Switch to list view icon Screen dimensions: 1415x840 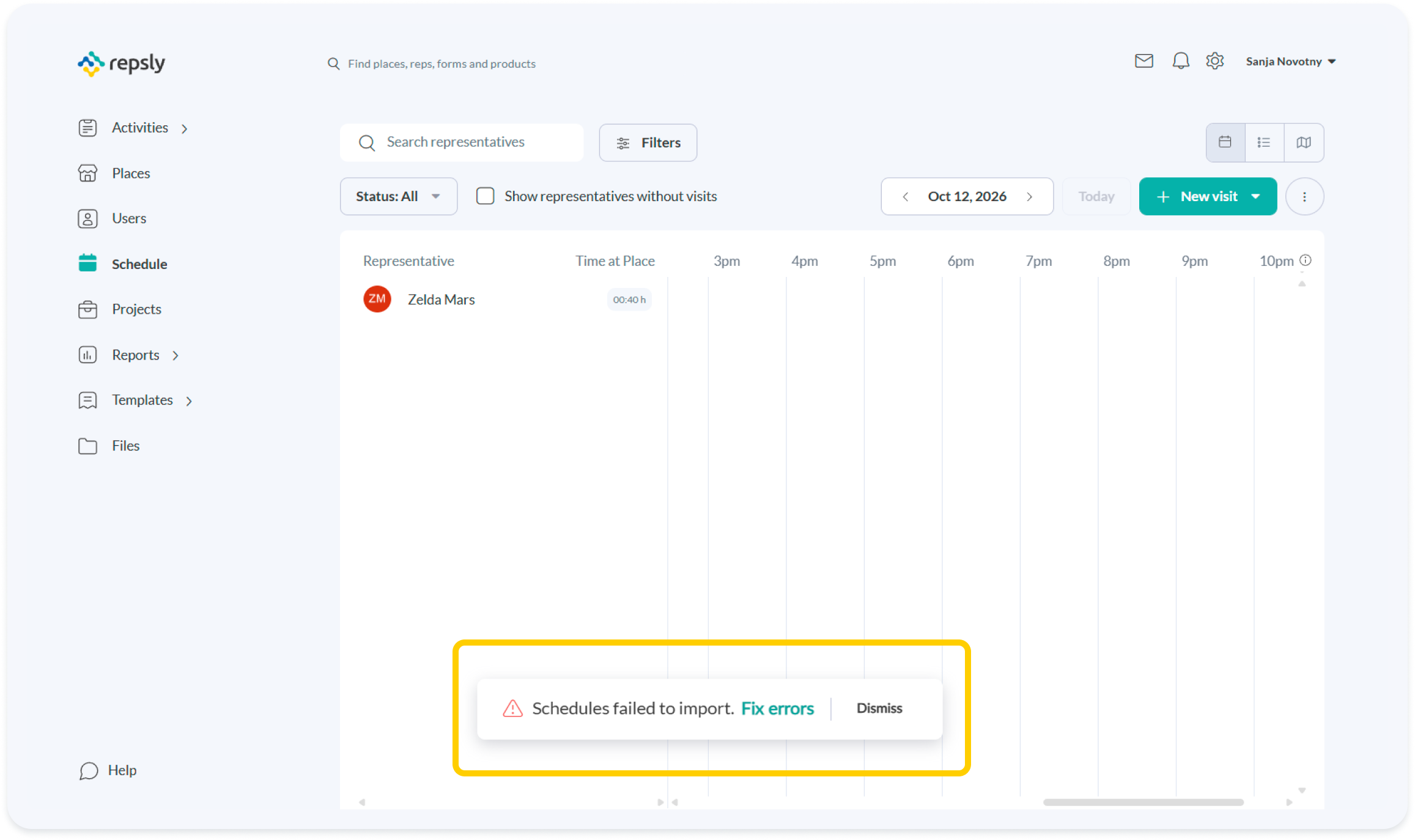(1264, 142)
